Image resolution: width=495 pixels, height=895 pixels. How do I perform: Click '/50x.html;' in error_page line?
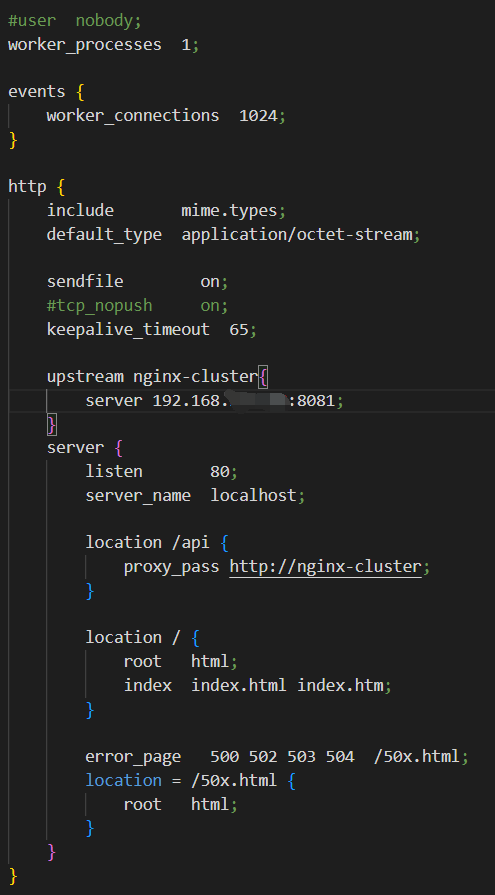click(x=421, y=757)
